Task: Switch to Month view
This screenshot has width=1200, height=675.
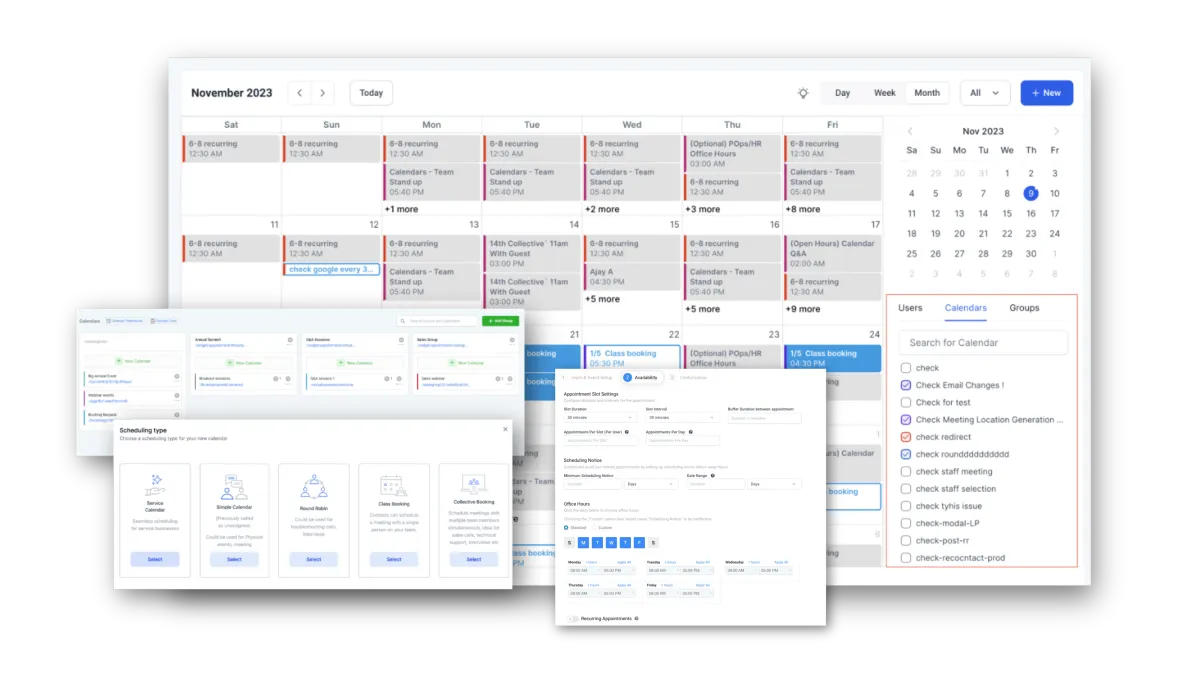Action: 927,93
